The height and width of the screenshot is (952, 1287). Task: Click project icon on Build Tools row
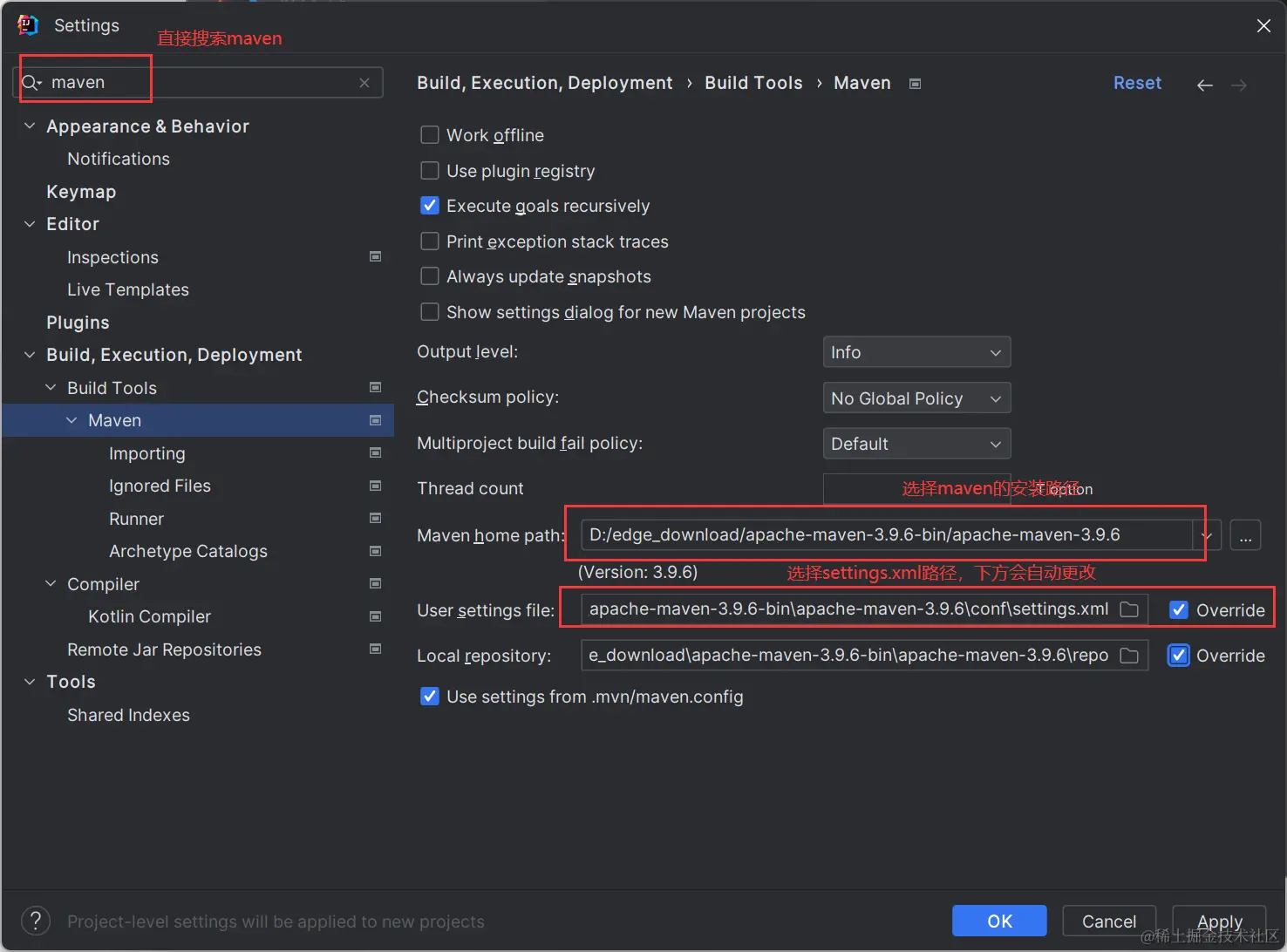pos(376,387)
